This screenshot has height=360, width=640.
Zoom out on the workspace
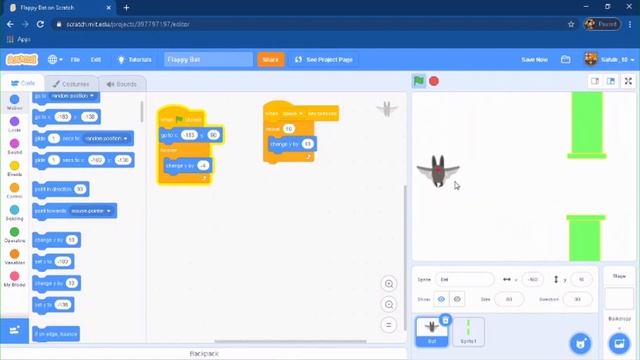[389, 304]
